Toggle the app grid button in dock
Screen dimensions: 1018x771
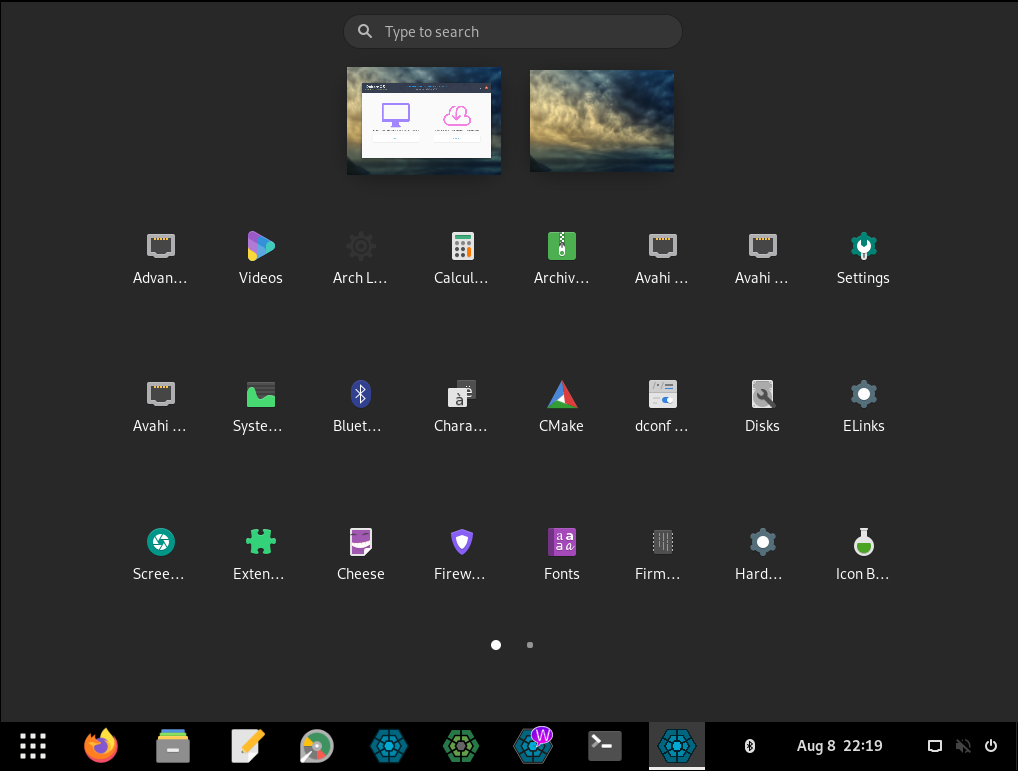coord(33,746)
